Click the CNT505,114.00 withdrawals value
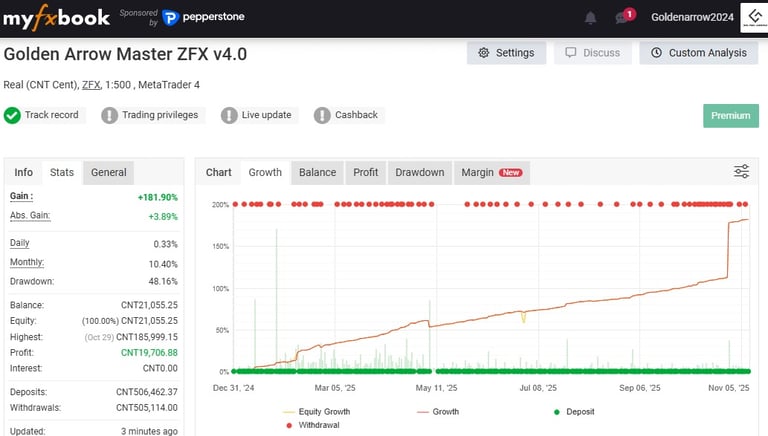 (147, 408)
